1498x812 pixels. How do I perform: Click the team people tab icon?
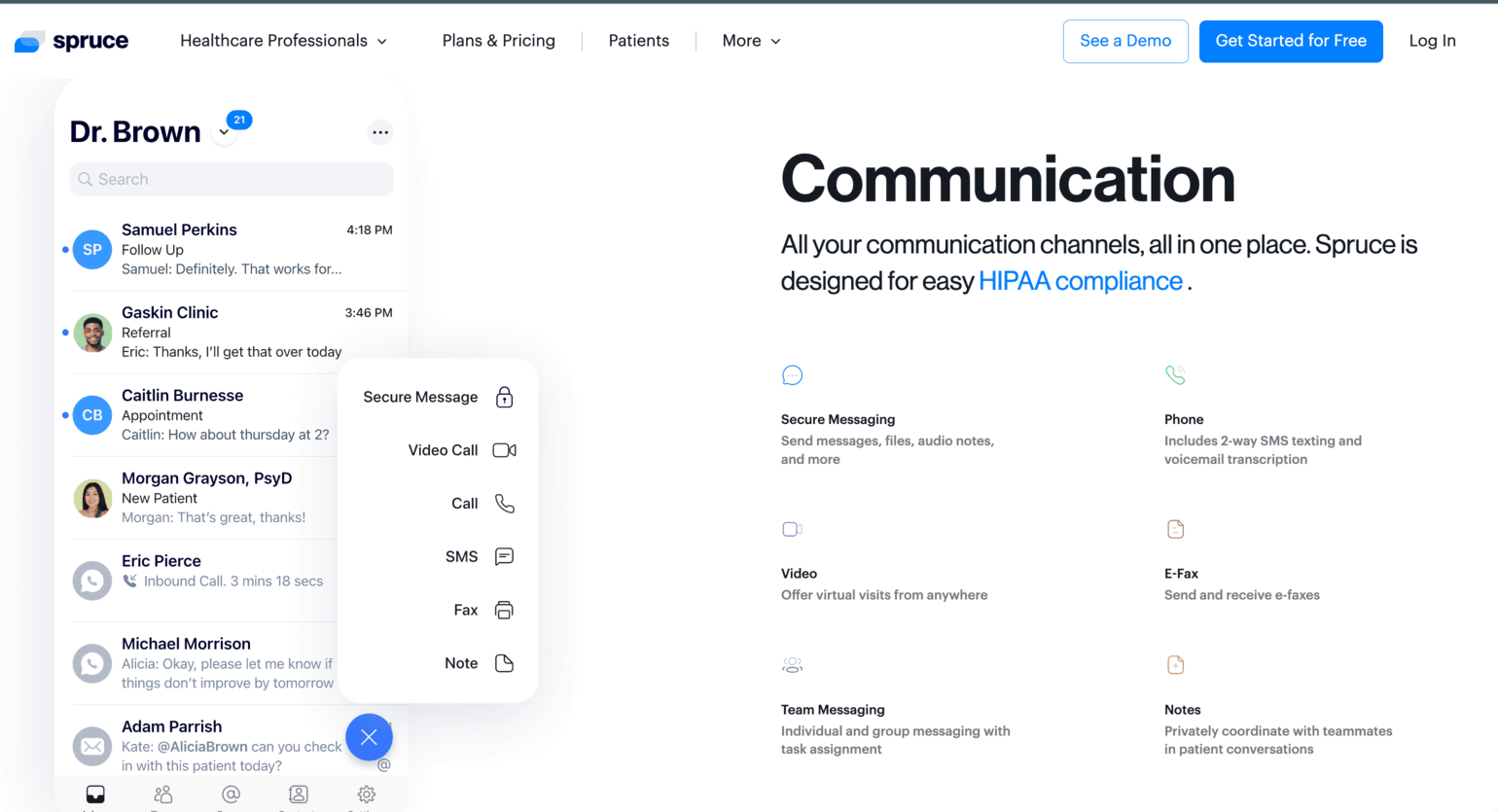point(163,794)
